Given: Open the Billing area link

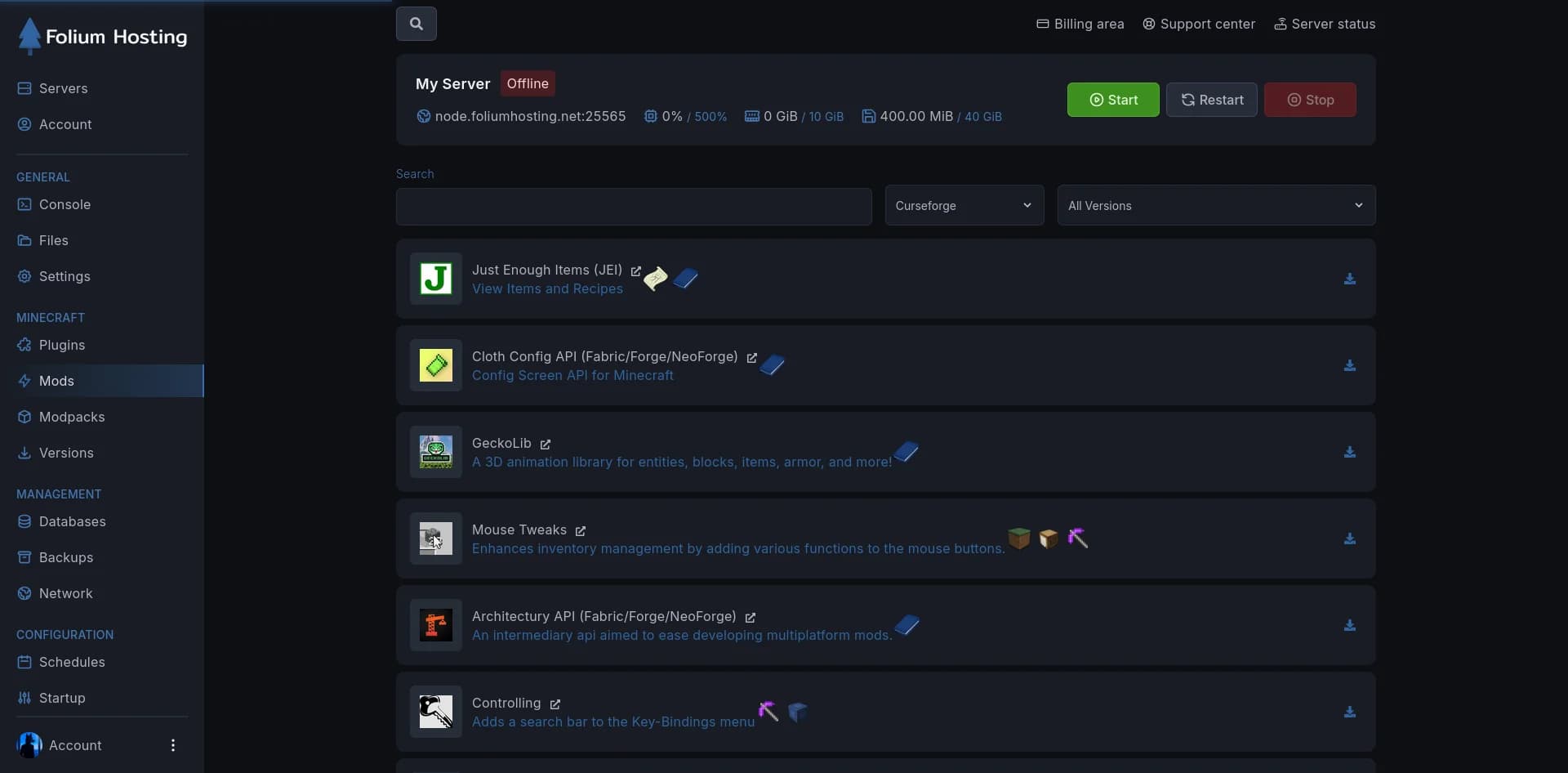Looking at the screenshot, I should tap(1080, 24).
